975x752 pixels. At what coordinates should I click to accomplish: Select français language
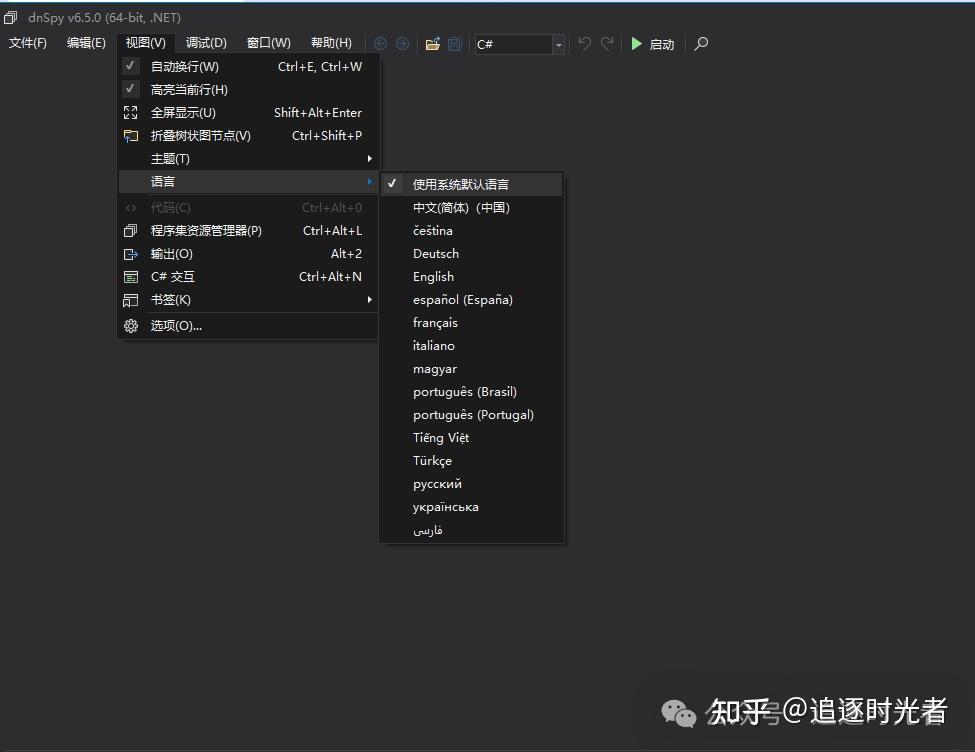[472, 323]
